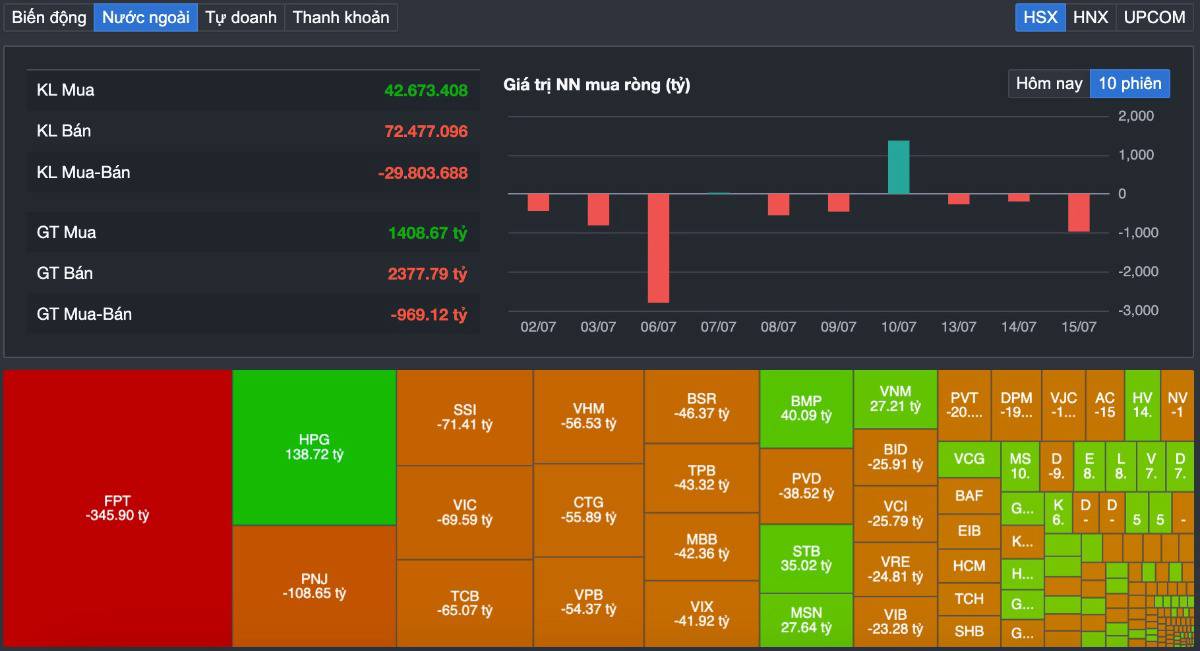
Task: Open the BMP 40.09 tỷ tile
Action: (806, 408)
